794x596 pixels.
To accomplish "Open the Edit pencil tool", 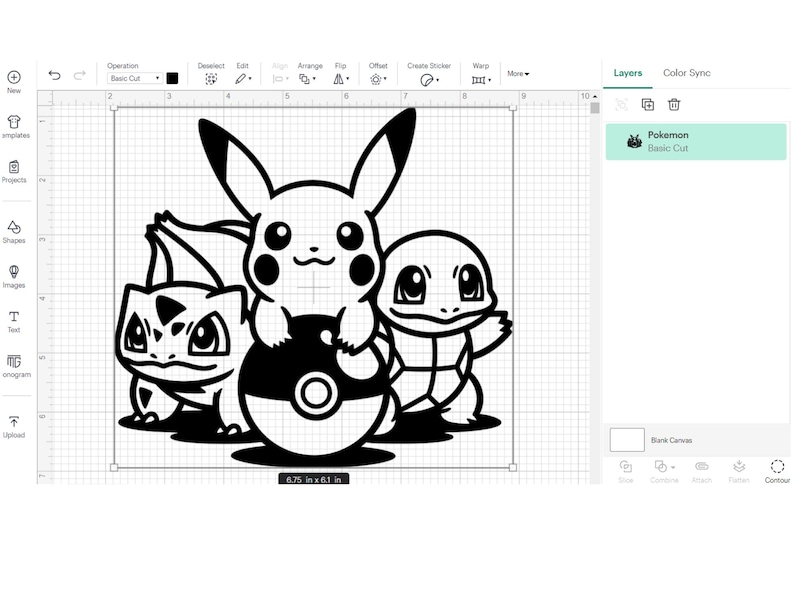I will (241, 79).
